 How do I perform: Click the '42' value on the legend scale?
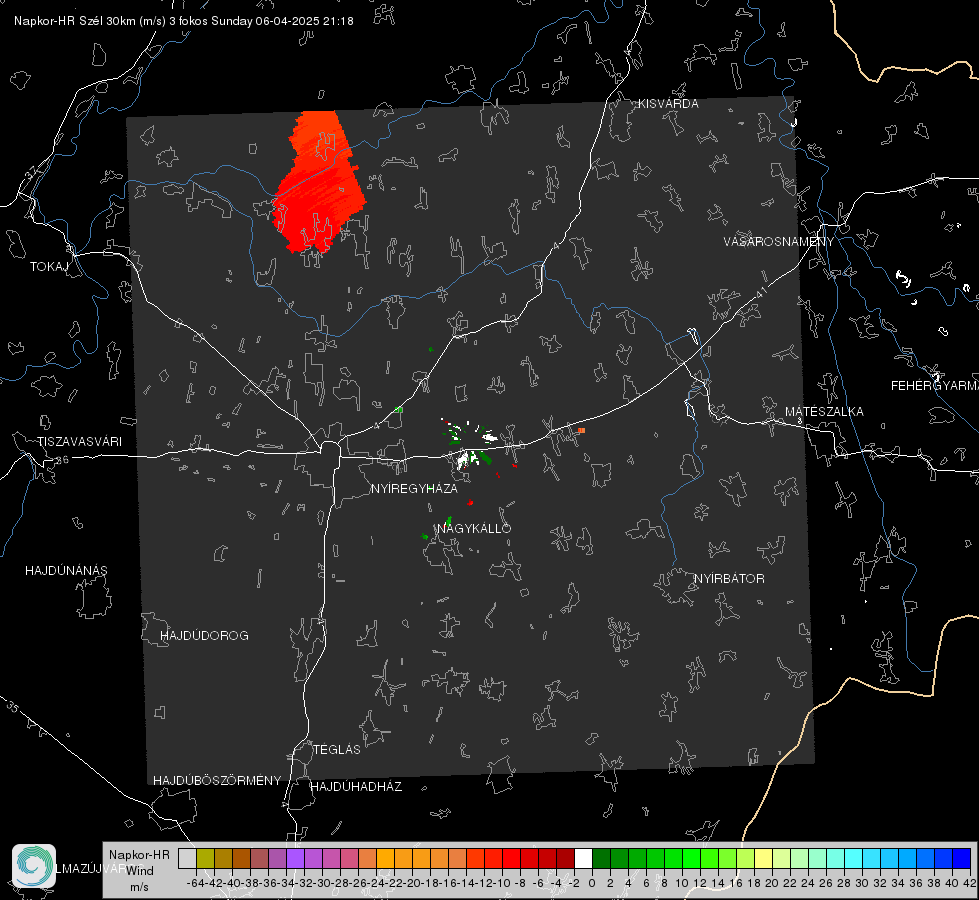(x=969, y=883)
